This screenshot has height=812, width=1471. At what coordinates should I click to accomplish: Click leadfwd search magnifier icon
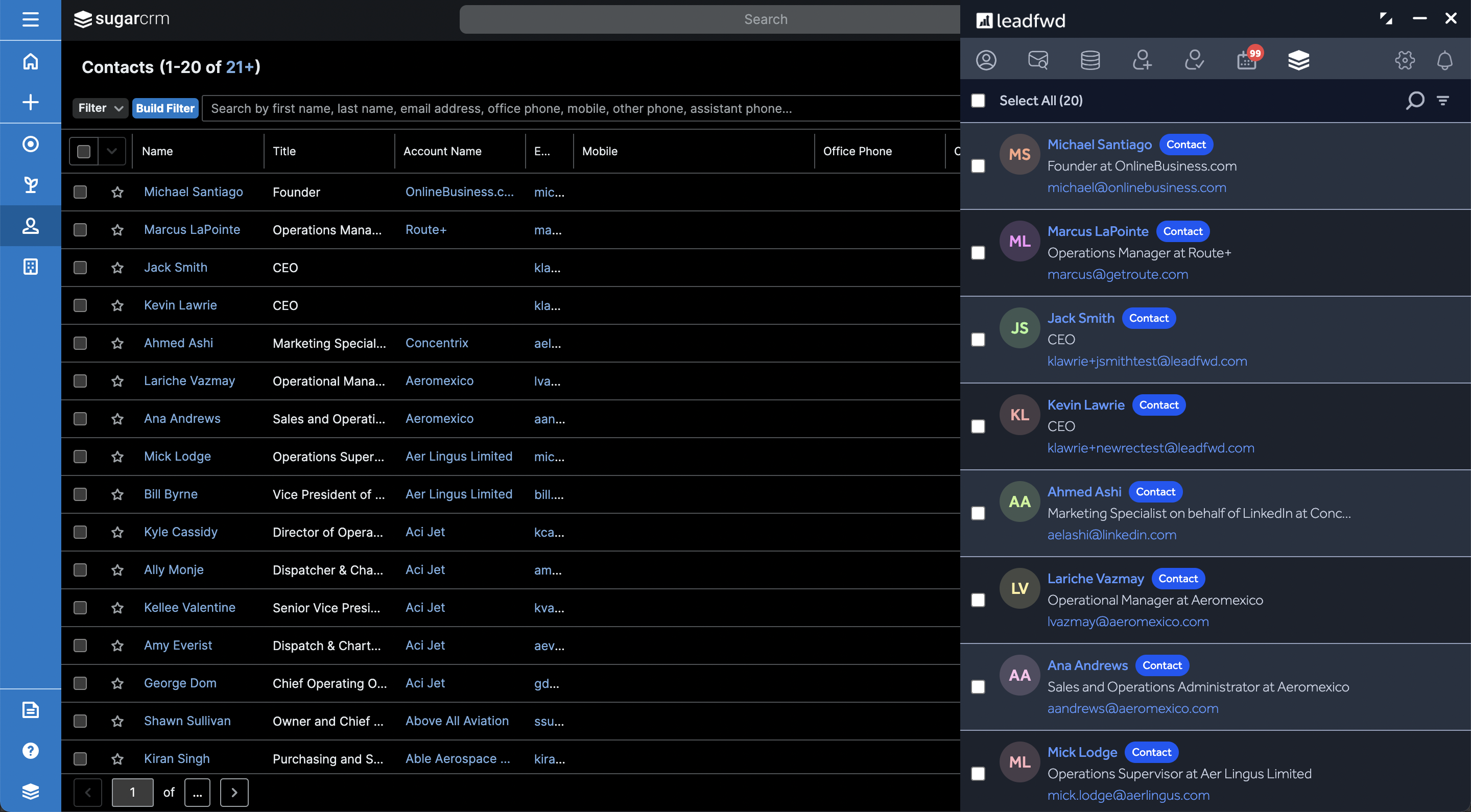(x=1414, y=101)
